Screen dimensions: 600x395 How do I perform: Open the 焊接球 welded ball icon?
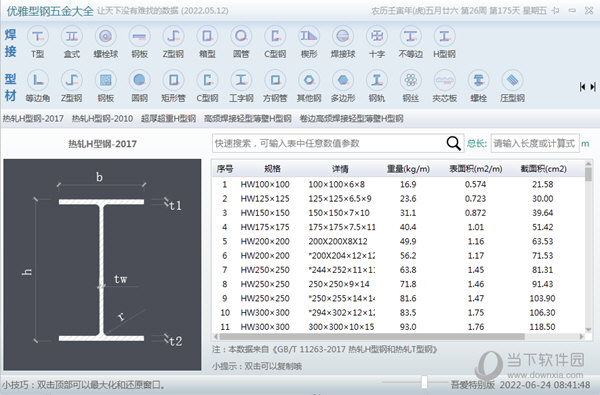point(343,37)
